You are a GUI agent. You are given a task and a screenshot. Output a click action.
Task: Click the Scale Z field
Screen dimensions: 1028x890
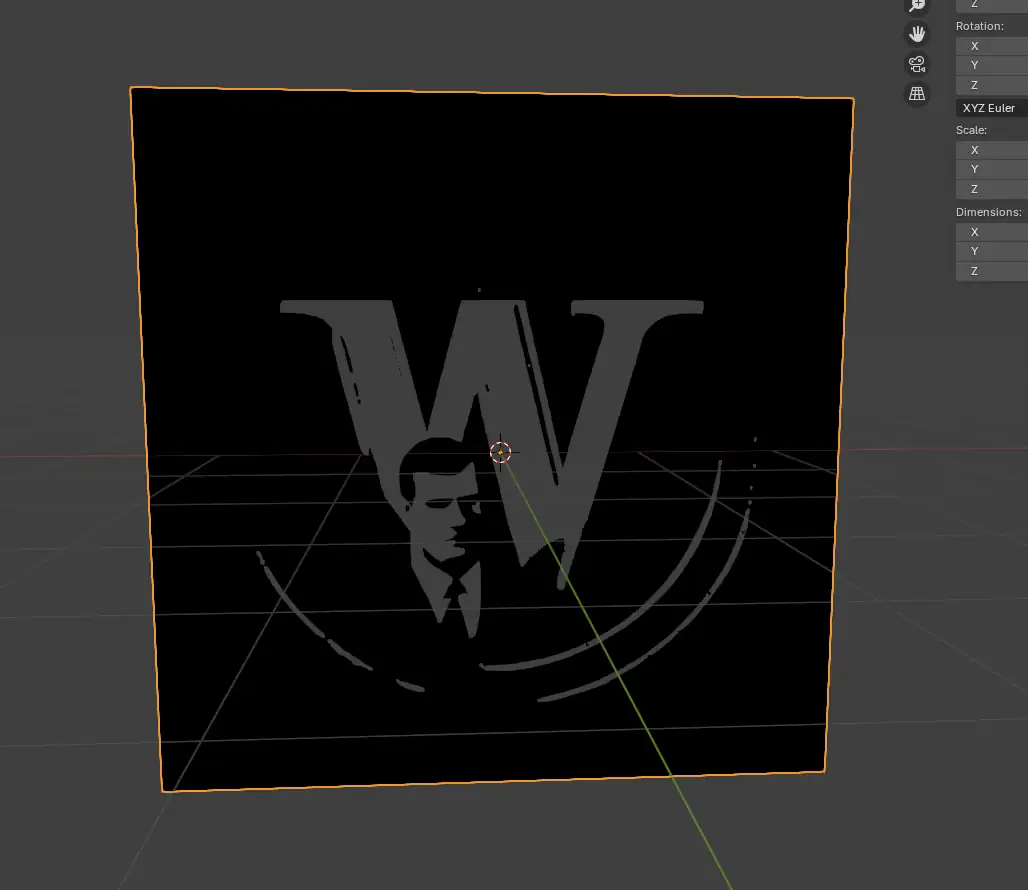click(991, 189)
